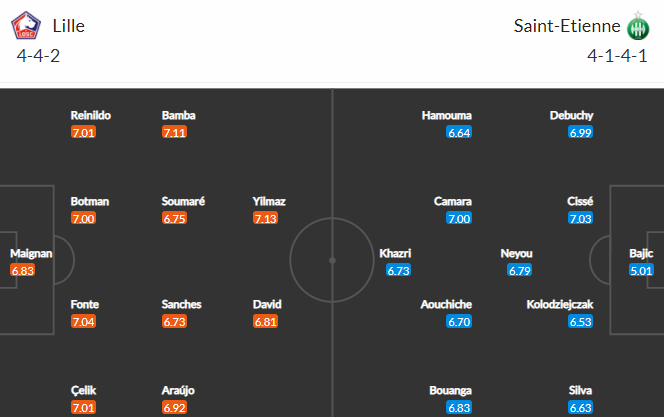Click Kolodziejczak's 6.53 rating badge

[581, 321]
